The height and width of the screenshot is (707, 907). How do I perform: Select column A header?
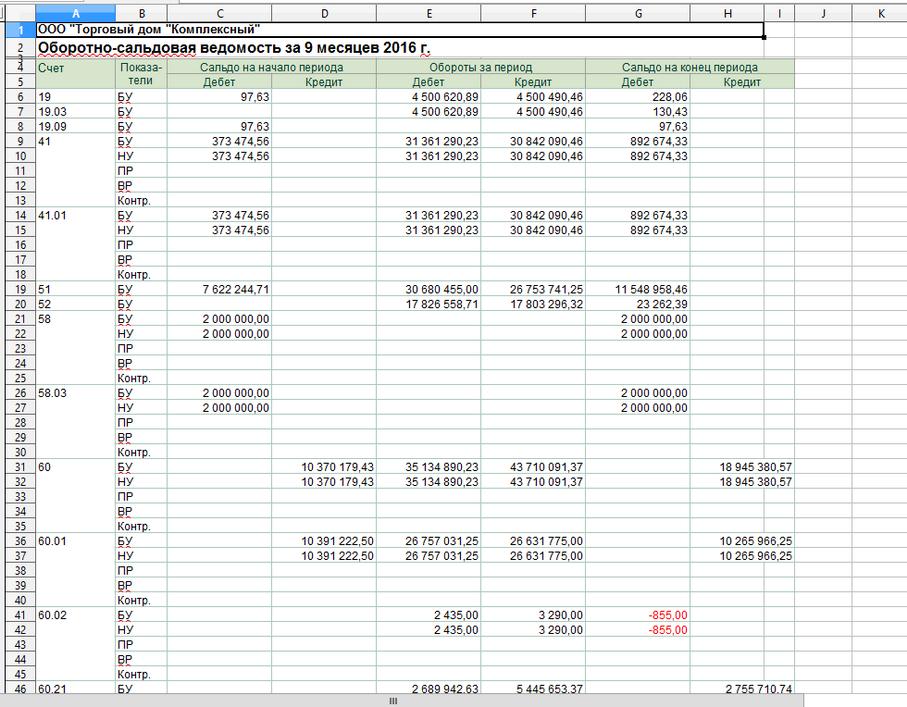tap(75, 13)
